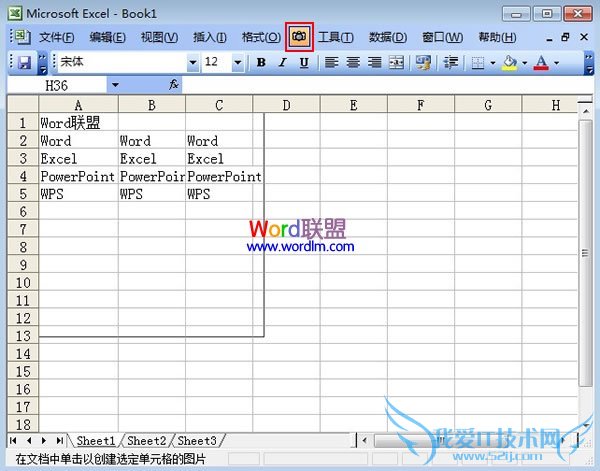The width and height of the screenshot is (600, 471).
Task: Select cell C4 containing PowerPoint
Action: tap(219, 176)
